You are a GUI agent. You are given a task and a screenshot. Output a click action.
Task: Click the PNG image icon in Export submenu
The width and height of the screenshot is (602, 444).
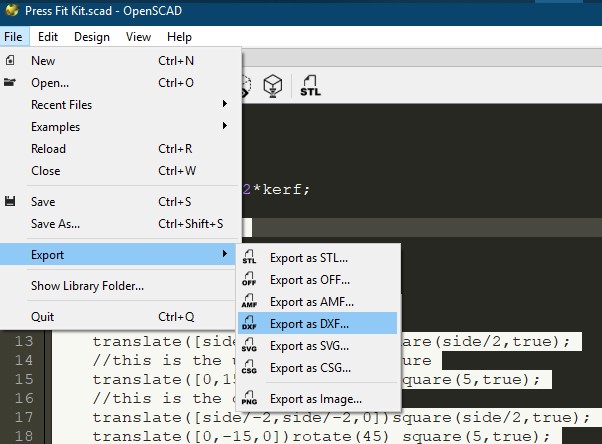[249, 398]
